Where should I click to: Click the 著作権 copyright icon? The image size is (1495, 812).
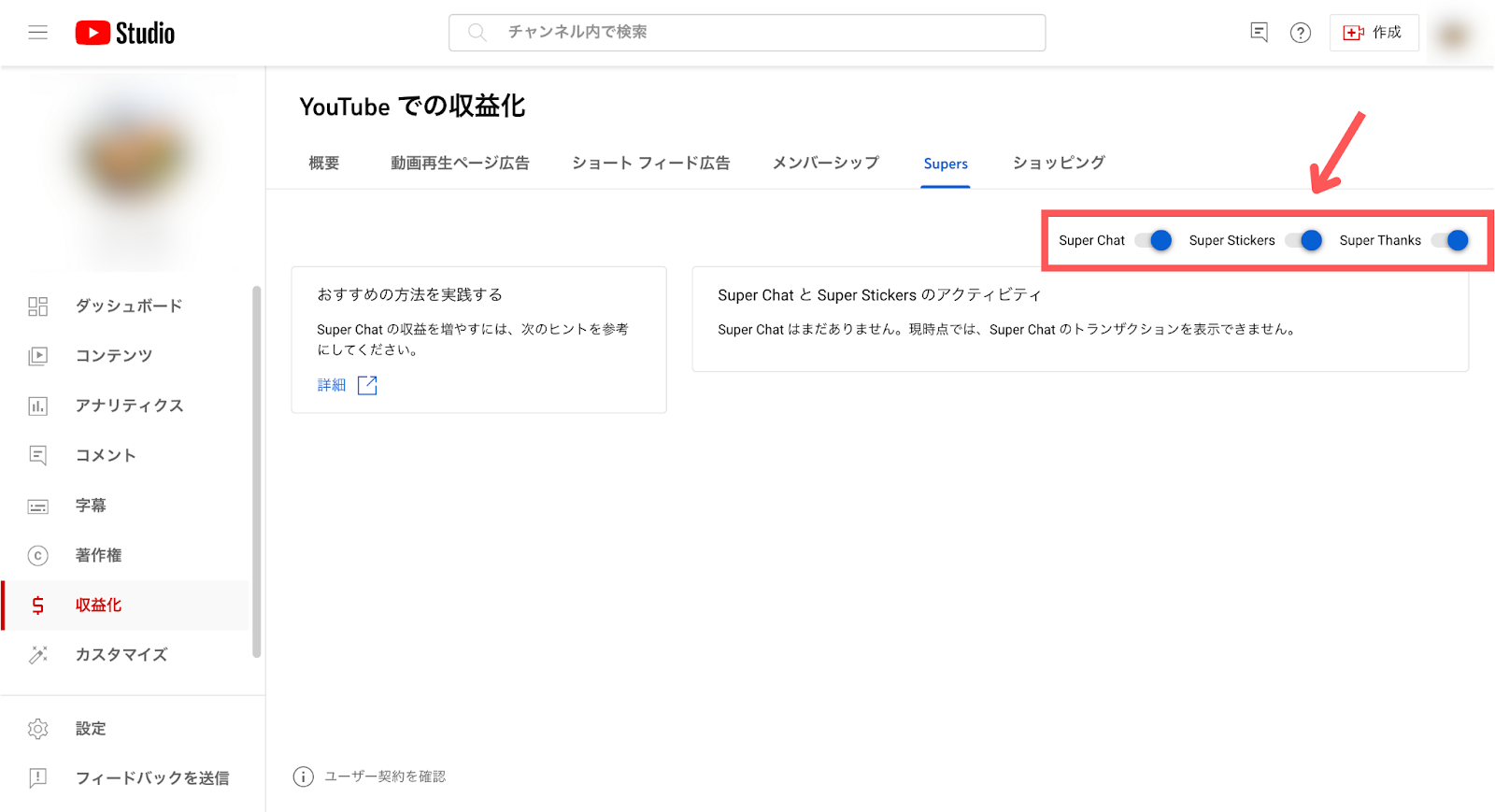(x=38, y=555)
